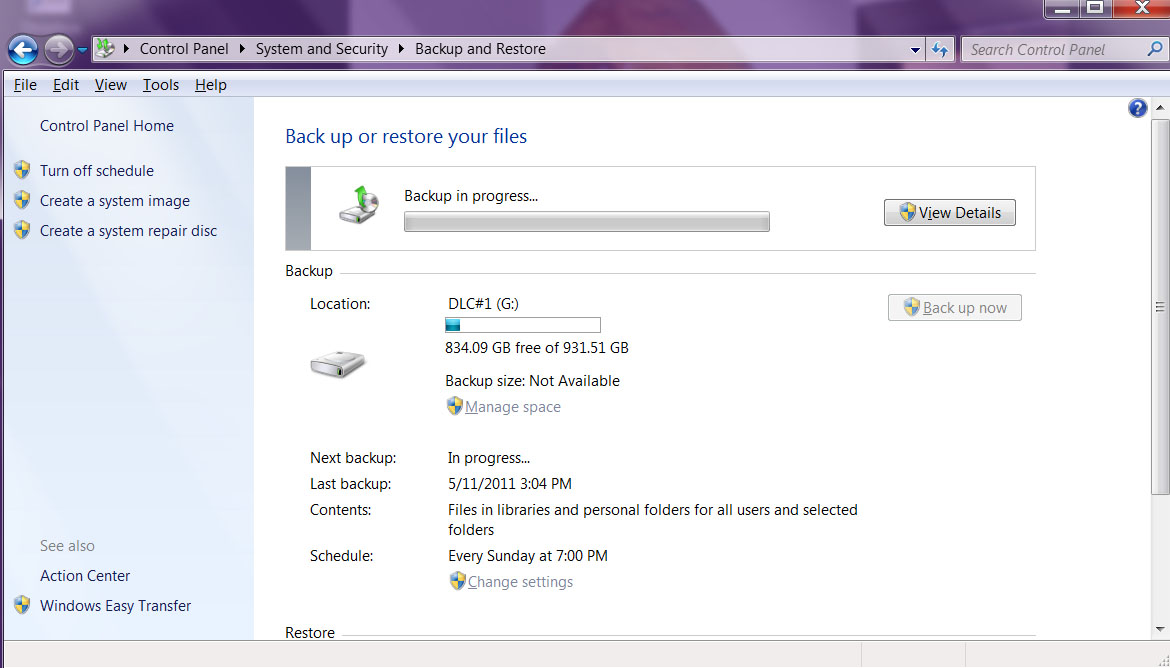Click the Forward navigation arrow button
Viewport: 1170px width, 668px height.
59,49
